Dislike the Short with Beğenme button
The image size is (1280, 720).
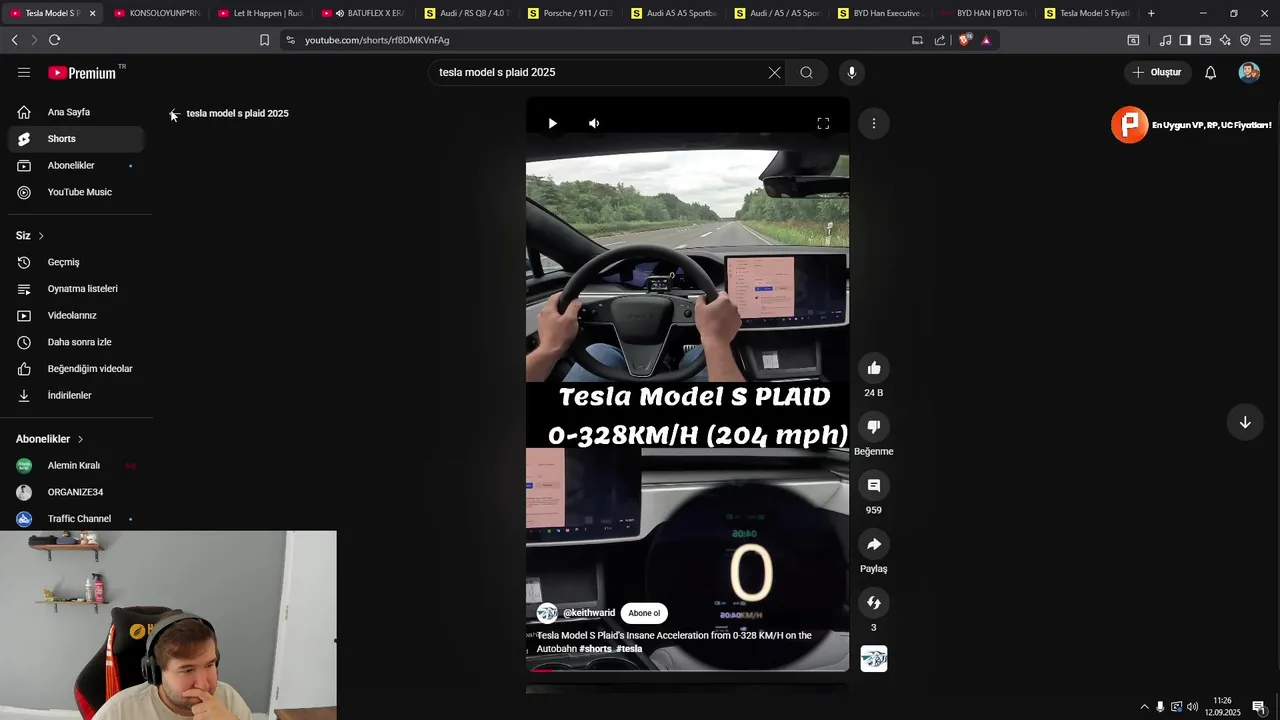874,427
